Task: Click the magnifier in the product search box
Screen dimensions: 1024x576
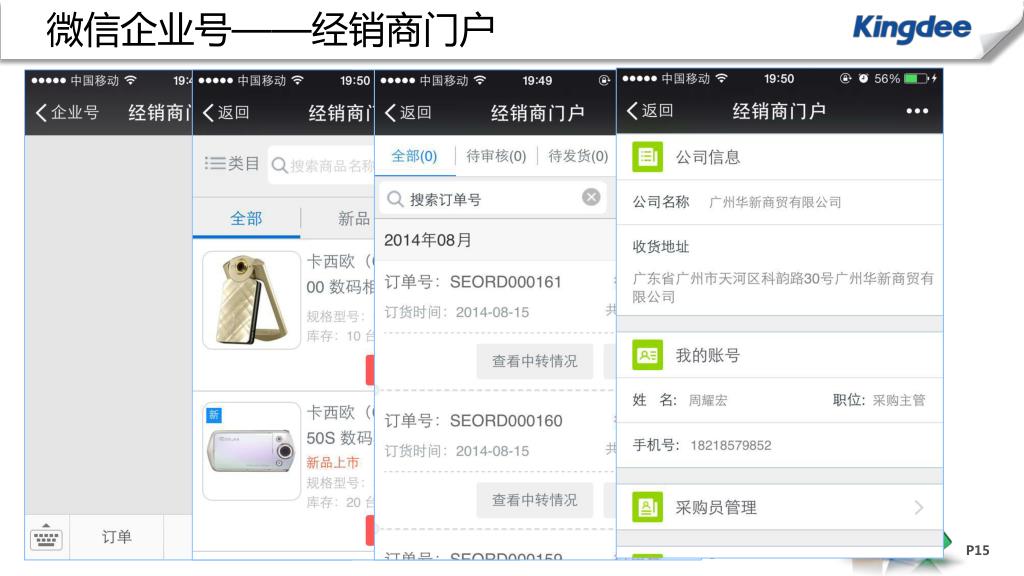Action: tap(280, 166)
